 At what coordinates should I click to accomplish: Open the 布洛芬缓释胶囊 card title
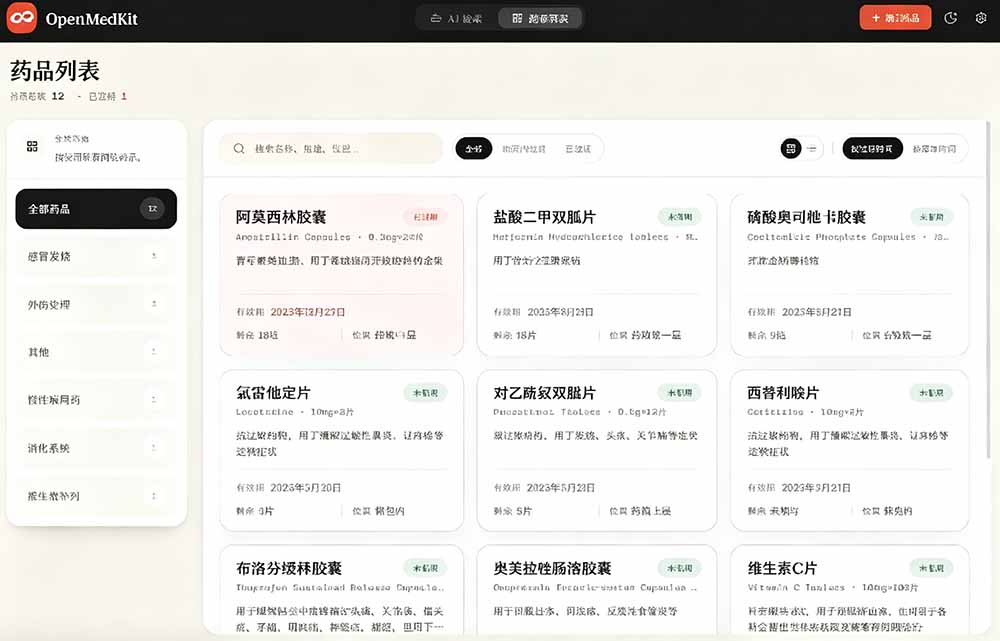tap(288, 568)
